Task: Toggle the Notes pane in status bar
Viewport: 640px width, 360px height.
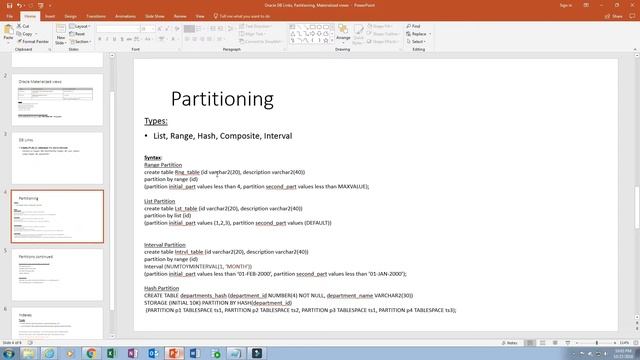Action: [510, 343]
